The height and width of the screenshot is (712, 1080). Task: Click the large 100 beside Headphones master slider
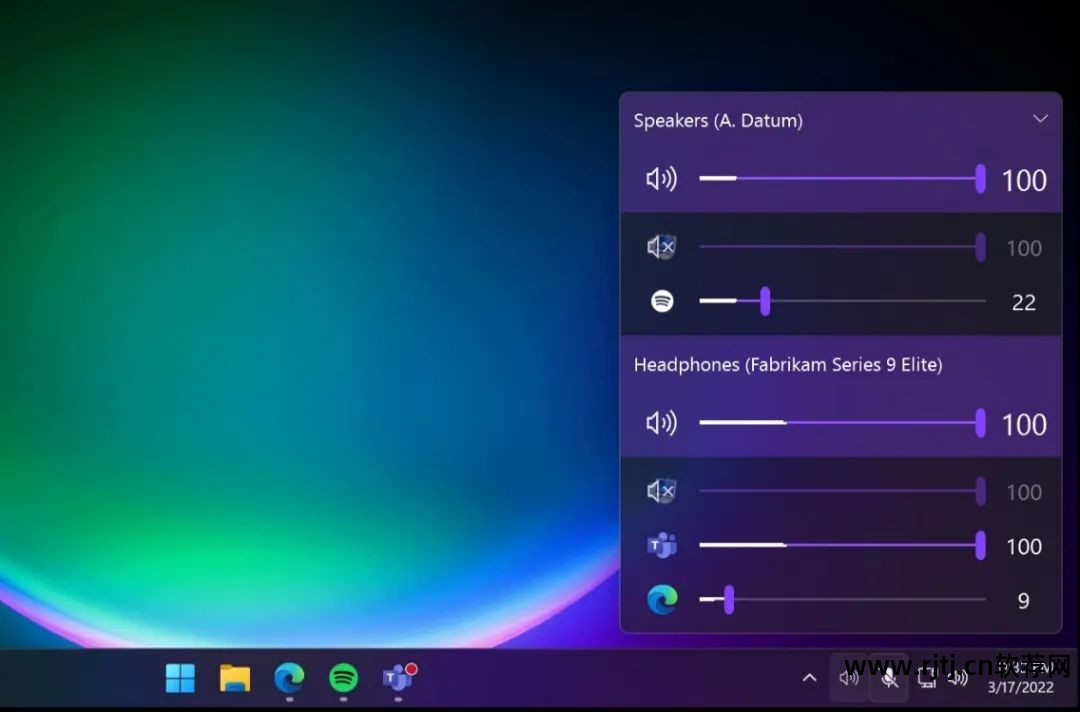[x=1024, y=424]
